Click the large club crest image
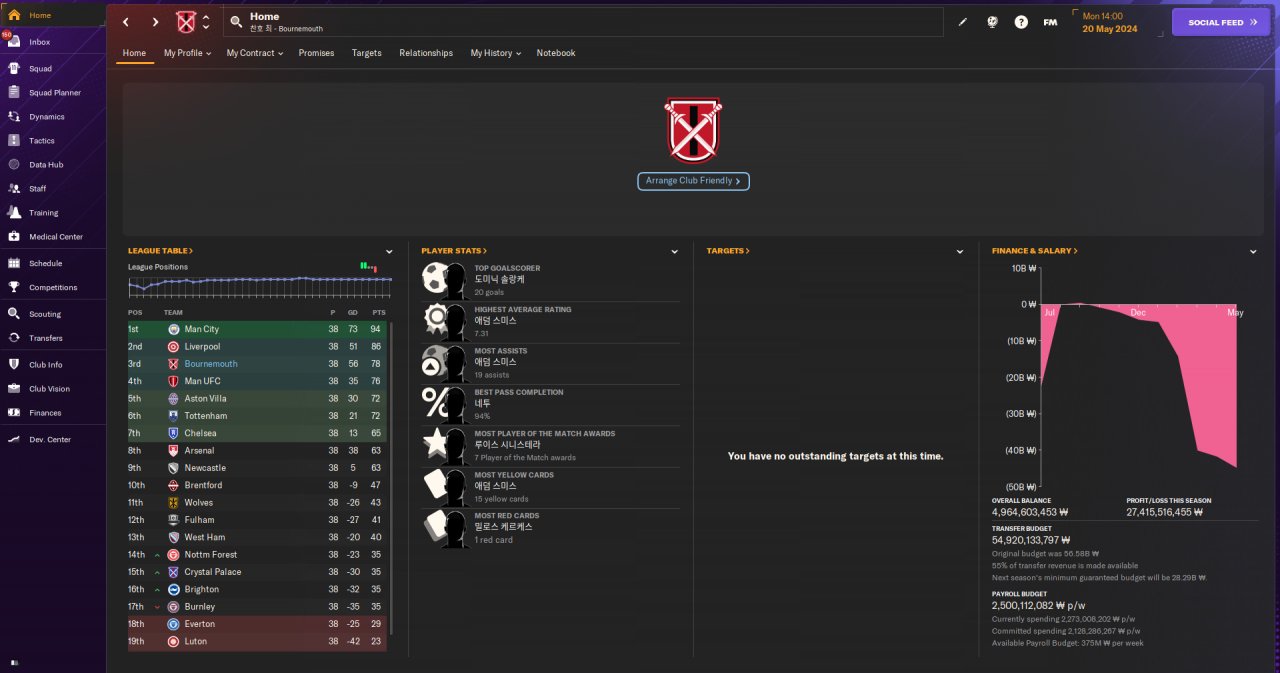 coord(693,130)
